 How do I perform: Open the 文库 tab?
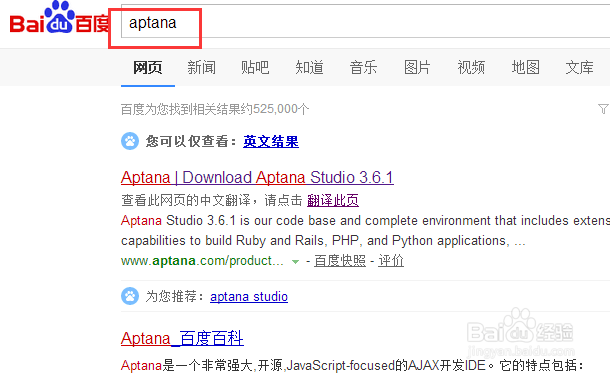(x=579, y=68)
